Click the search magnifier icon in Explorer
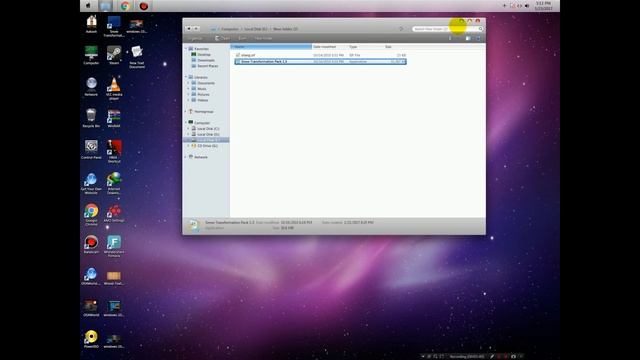Image resolution: width=640 pixels, height=360 pixels. [480, 29]
